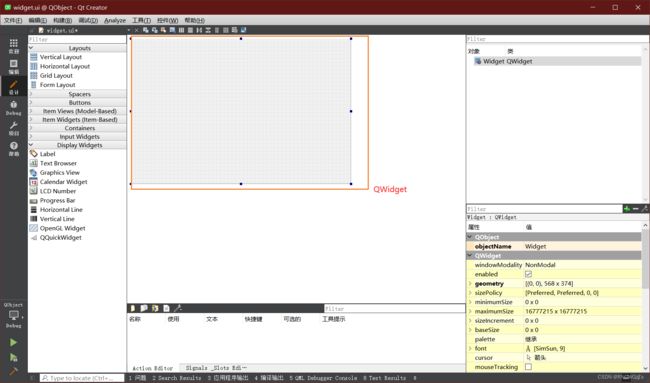Switch to Signals Slots Editor tab
This screenshot has height=383, width=650.
[x=216, y=368]
